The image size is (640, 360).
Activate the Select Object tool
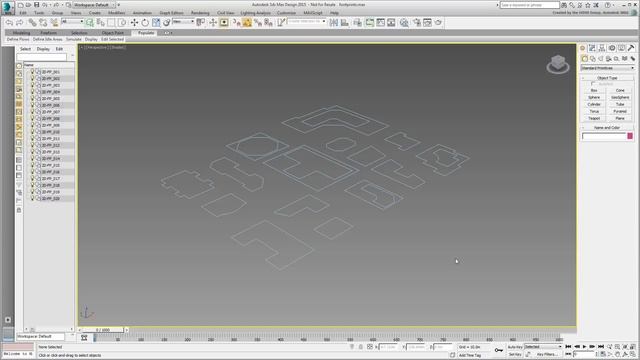click(x=89, y=23)
